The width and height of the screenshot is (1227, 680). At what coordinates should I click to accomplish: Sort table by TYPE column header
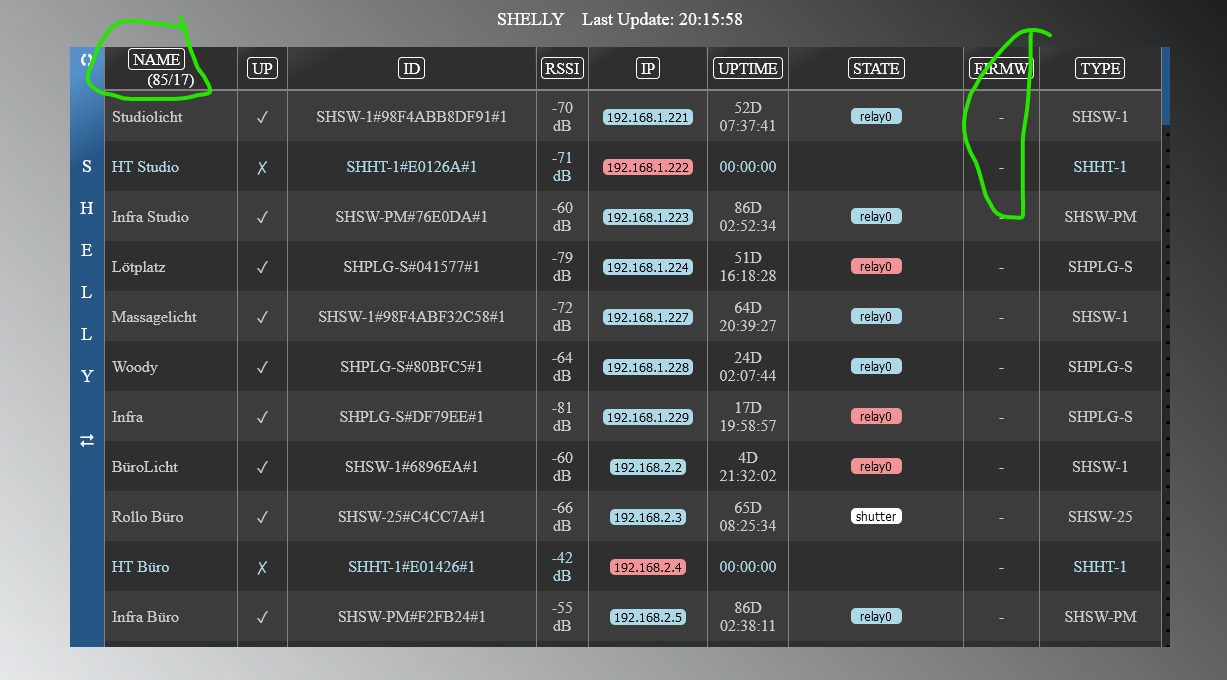pyautogui.click(x=1100, y=69)
